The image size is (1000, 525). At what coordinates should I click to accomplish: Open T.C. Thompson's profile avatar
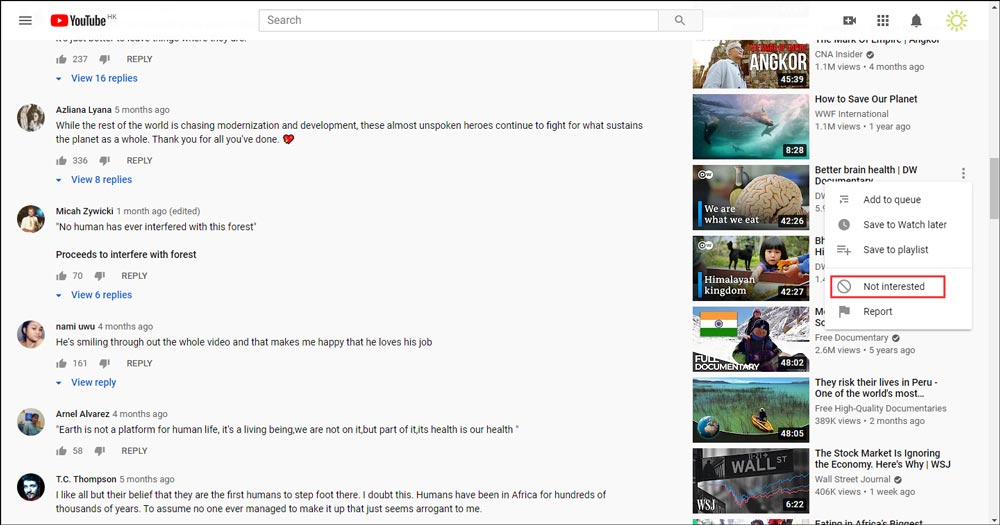[x=31, y=487]
